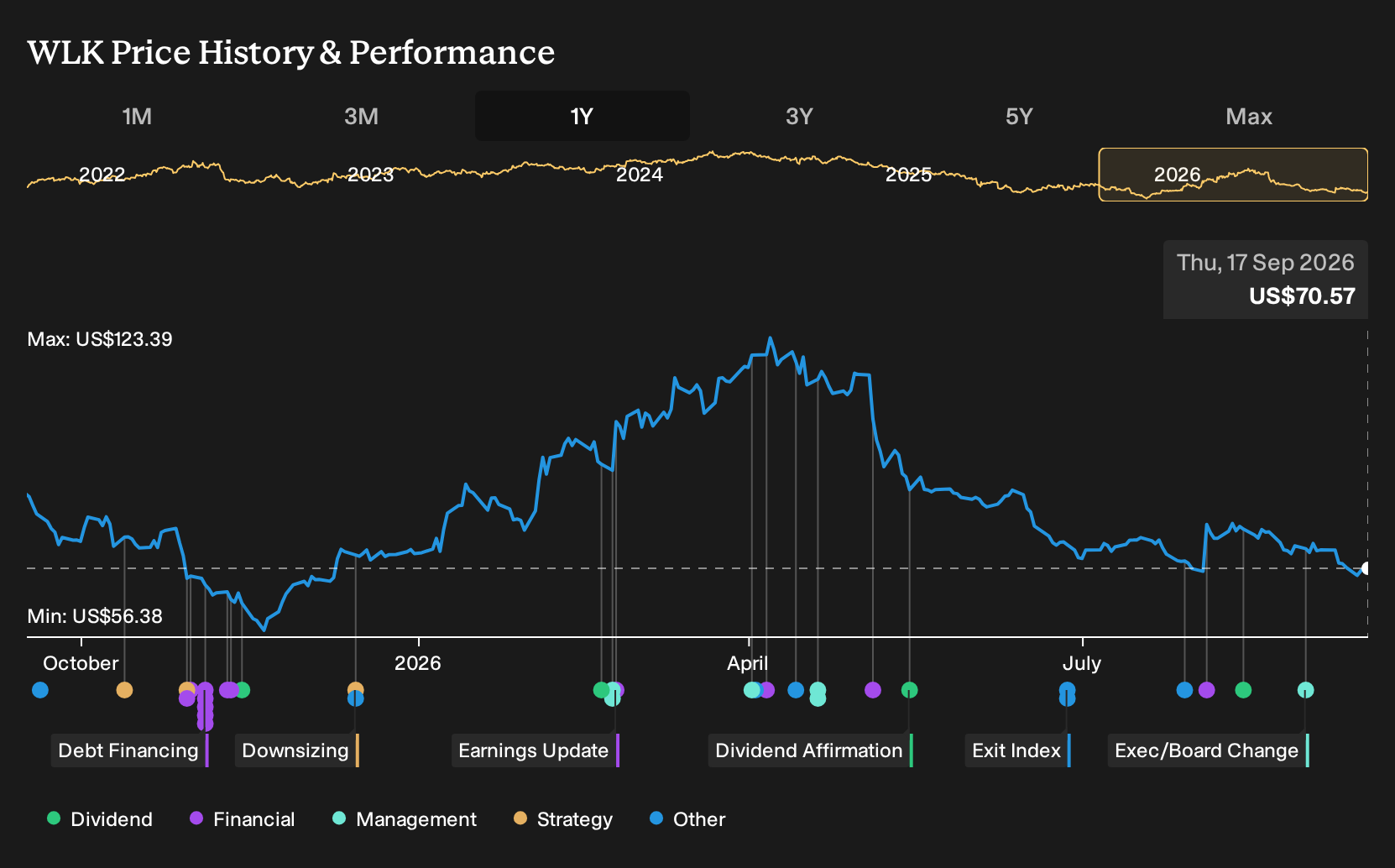Click 2024 in the overview mini chart
The height and width of the screenshot is (868, 1395).
pyautogui.click(x=640, y=175)
